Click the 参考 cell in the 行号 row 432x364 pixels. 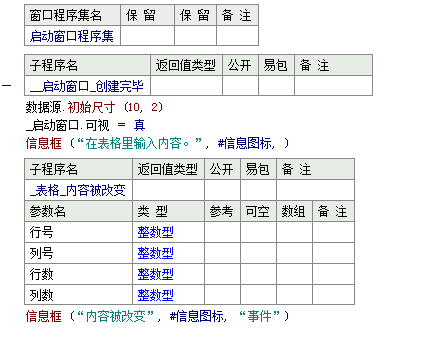pos(223,232)
